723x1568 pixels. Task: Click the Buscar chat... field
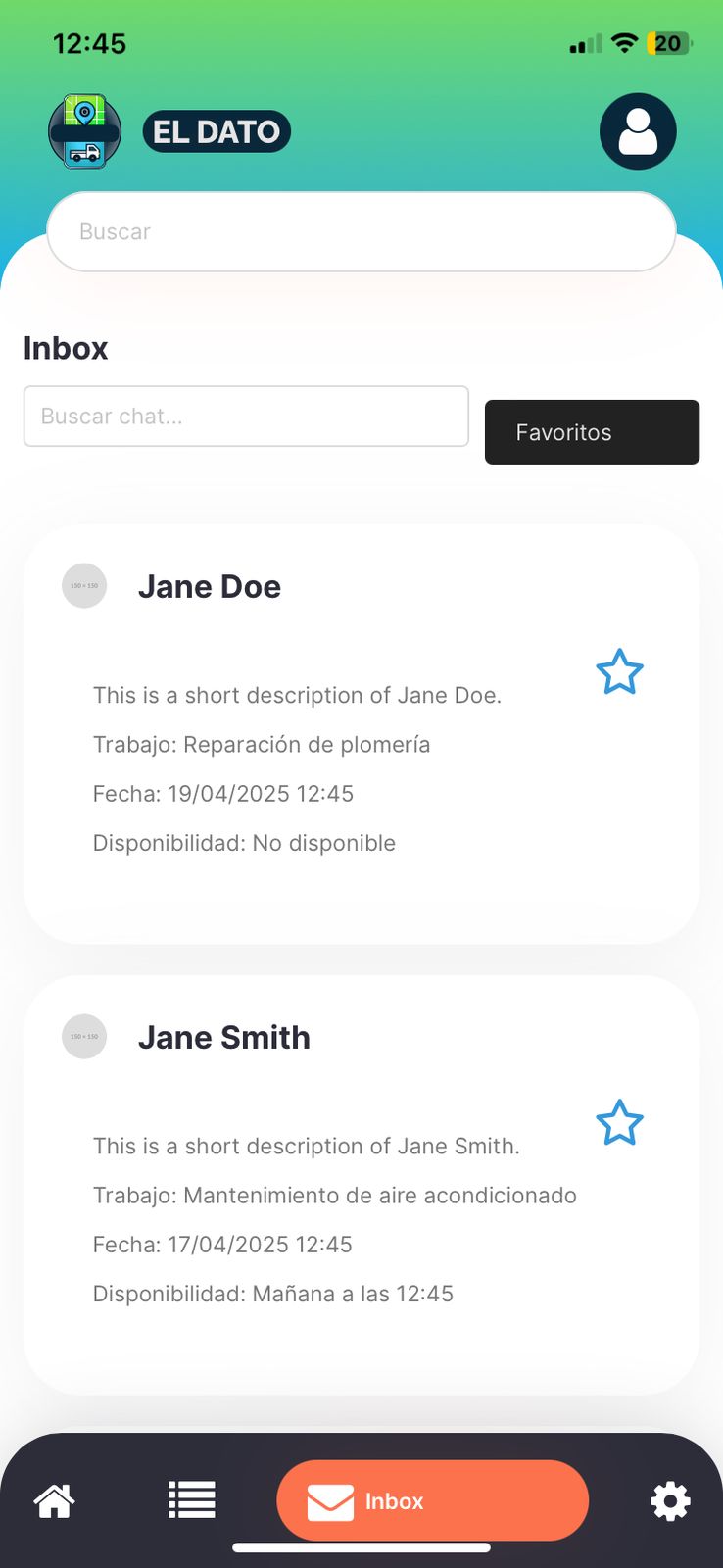[x=246, y=416]
